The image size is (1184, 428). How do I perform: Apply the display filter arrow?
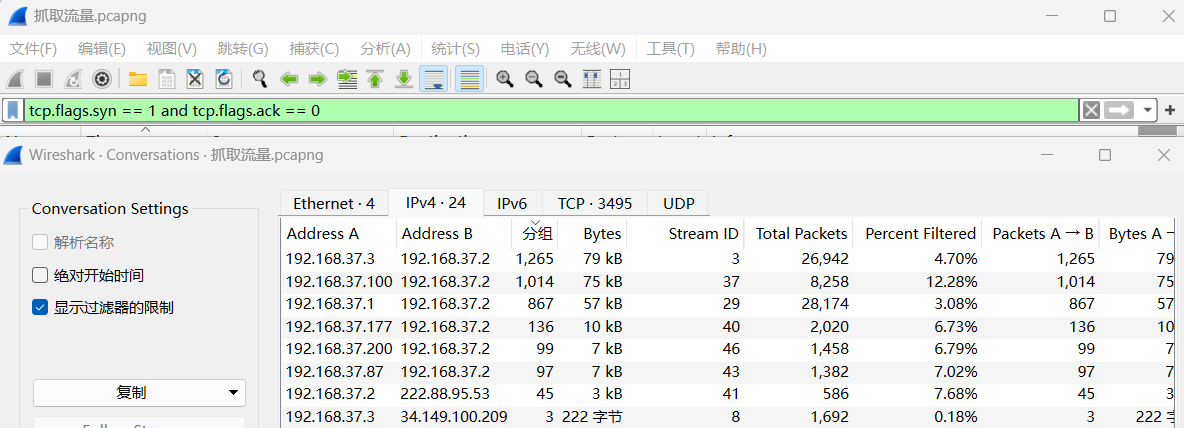[x=1120, y=111]
